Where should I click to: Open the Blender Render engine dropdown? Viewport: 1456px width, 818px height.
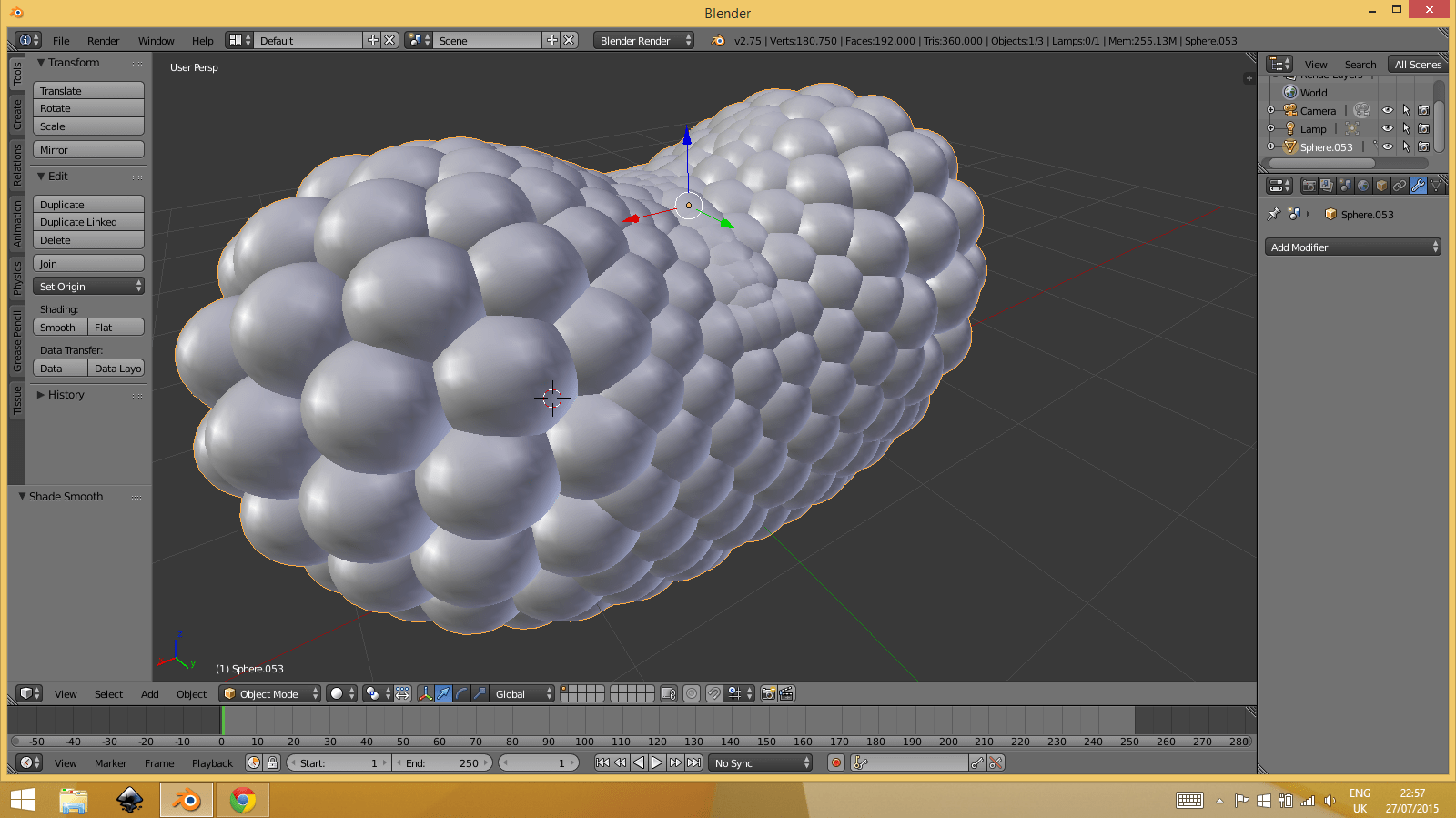pos(643,40)
